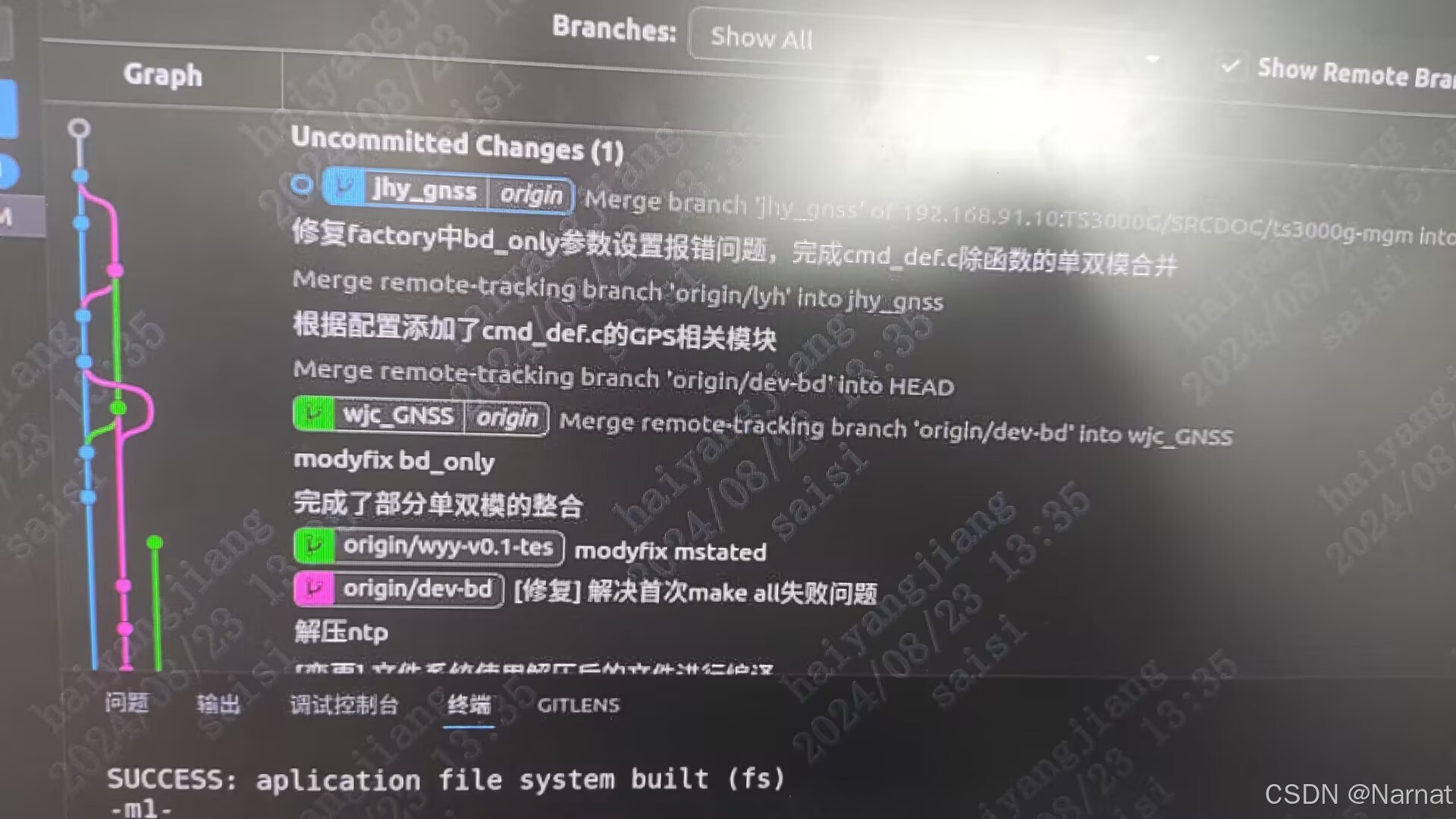Click the GitLens tab in panel
Image resolution: width=1456 pixels, height=819 pixels.
tap(580, 704)
